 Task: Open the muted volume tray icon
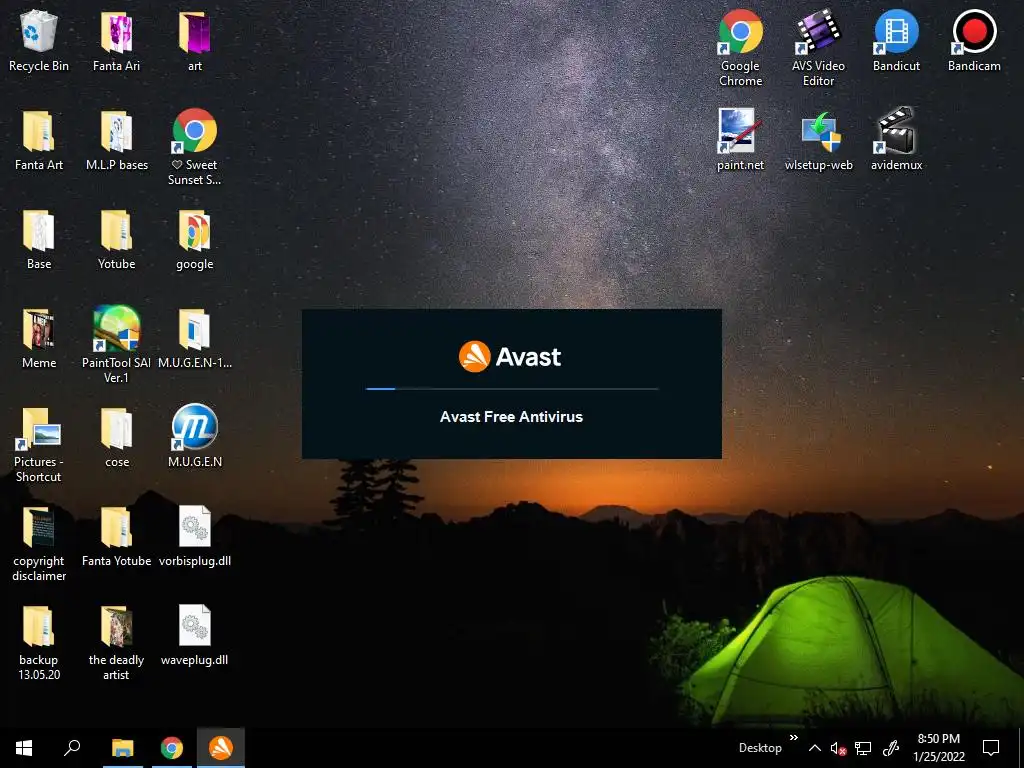tap(838, 748)
